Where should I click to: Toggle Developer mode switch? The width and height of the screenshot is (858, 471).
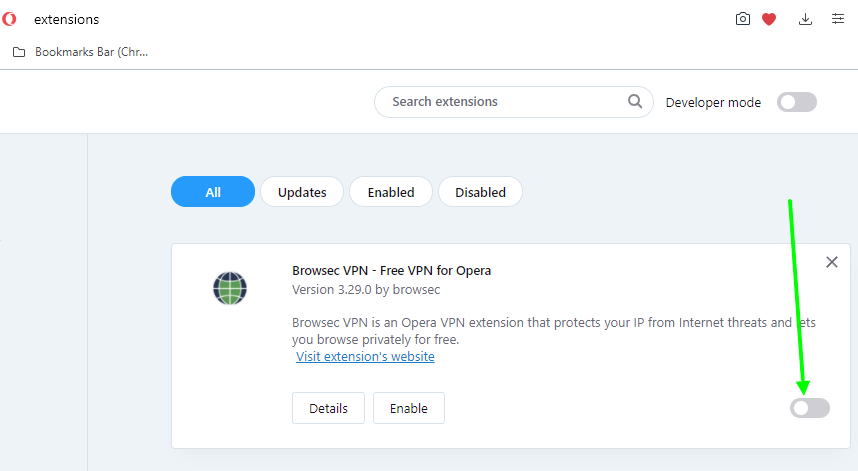pyautogui.click(x=797, y=102)
